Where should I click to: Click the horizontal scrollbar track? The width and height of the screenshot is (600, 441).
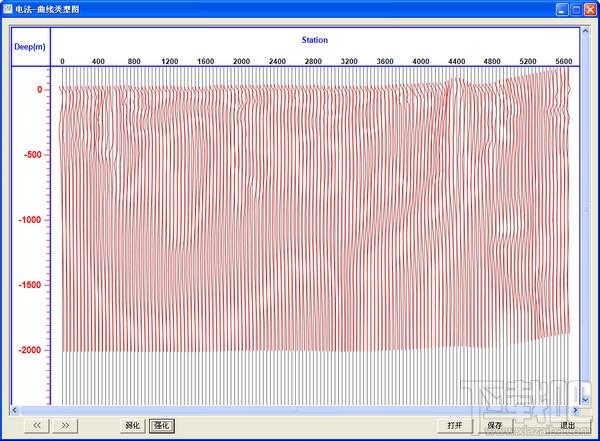point(295,410)
